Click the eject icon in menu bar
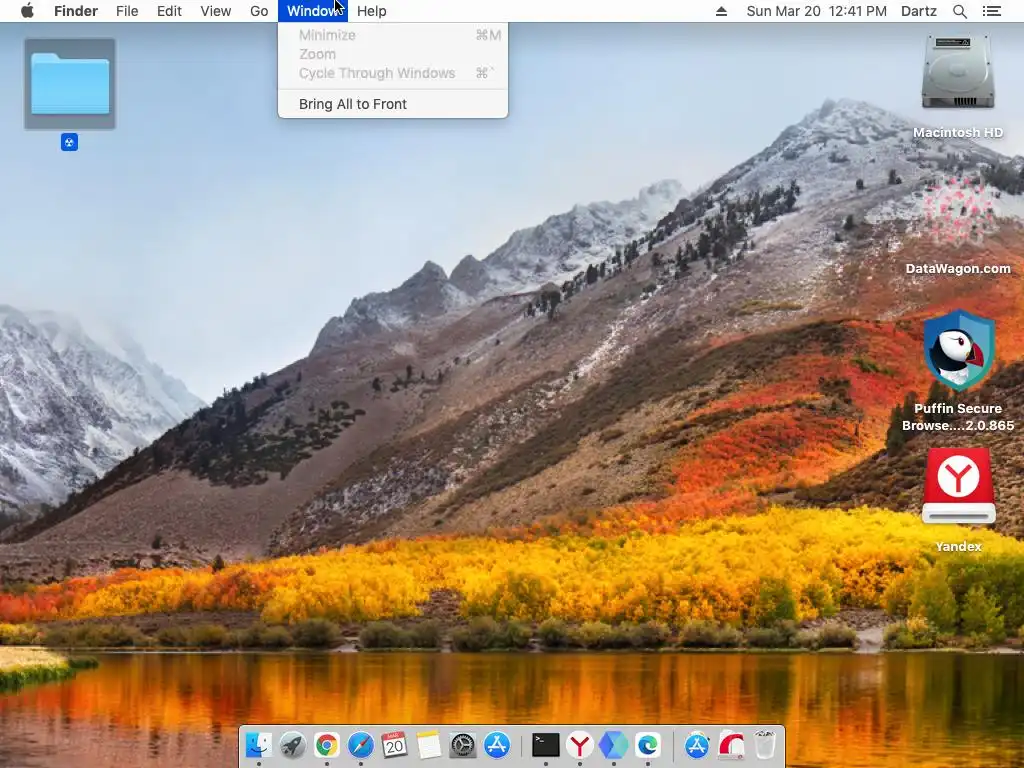 (x=721, y=11)
